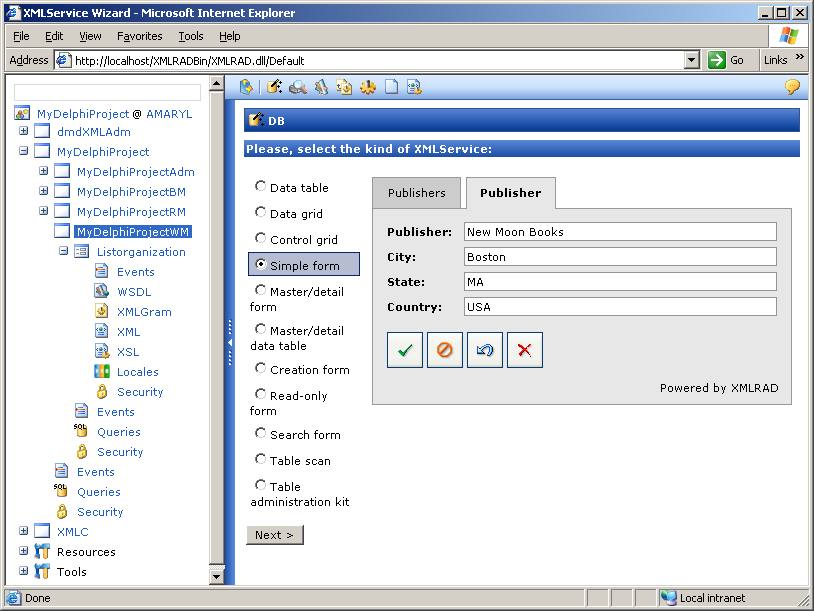Click the tree panel vertical scrollbar
Image resolution: width=814 pixels, height=611 pixels.
[217, 330]
